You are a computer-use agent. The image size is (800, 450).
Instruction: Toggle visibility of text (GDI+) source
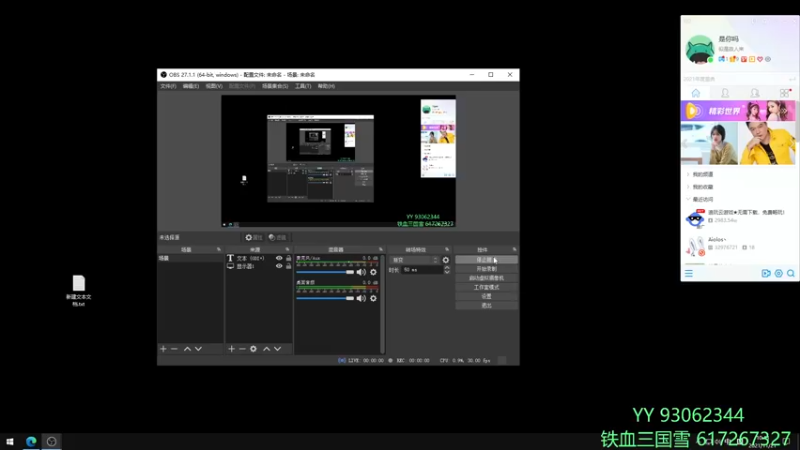[279, 258]
